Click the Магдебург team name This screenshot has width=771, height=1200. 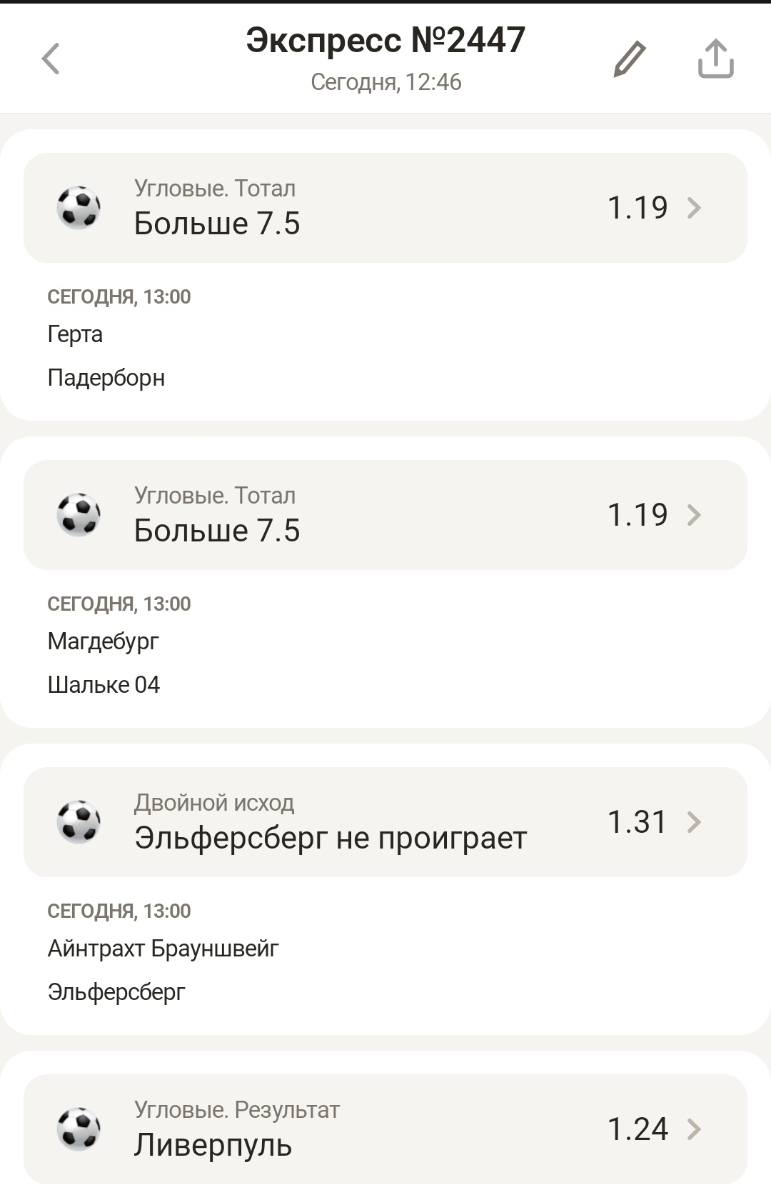coord(103,642)
